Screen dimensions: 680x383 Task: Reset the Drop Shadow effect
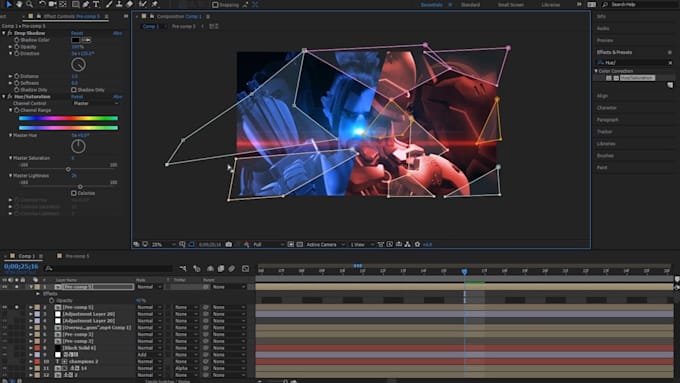[77, 33]
